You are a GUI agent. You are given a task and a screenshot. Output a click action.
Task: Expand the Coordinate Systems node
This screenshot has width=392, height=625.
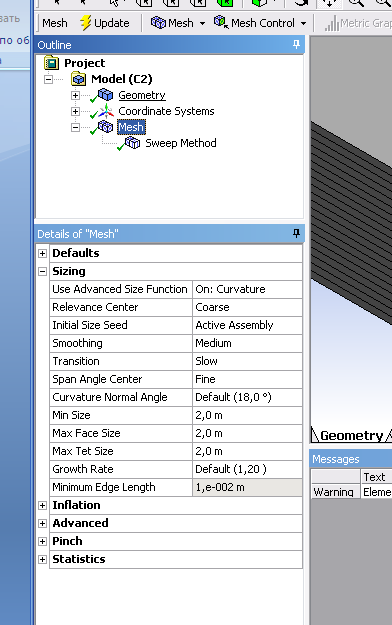[75, 111]
